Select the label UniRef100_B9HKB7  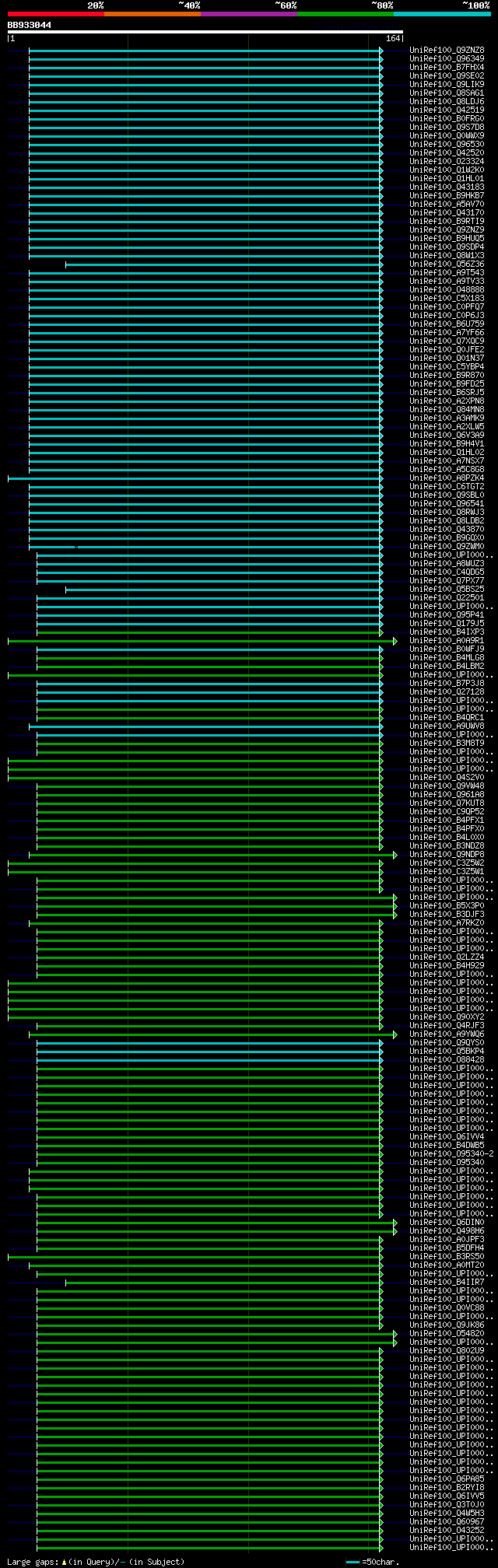click(447, 196)
